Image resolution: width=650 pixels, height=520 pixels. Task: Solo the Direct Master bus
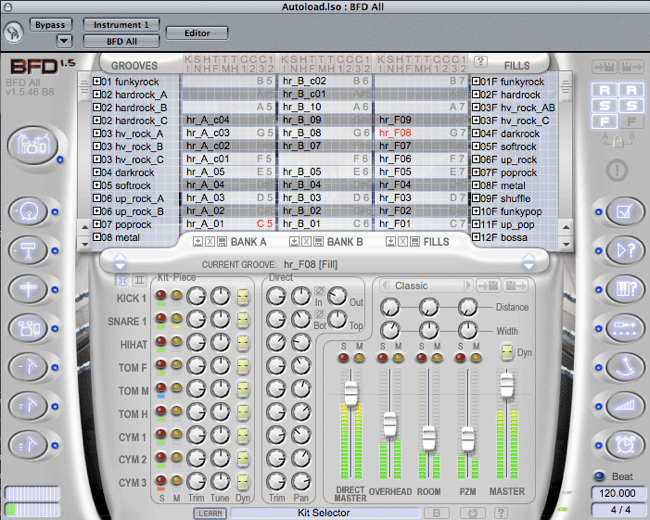343,357
